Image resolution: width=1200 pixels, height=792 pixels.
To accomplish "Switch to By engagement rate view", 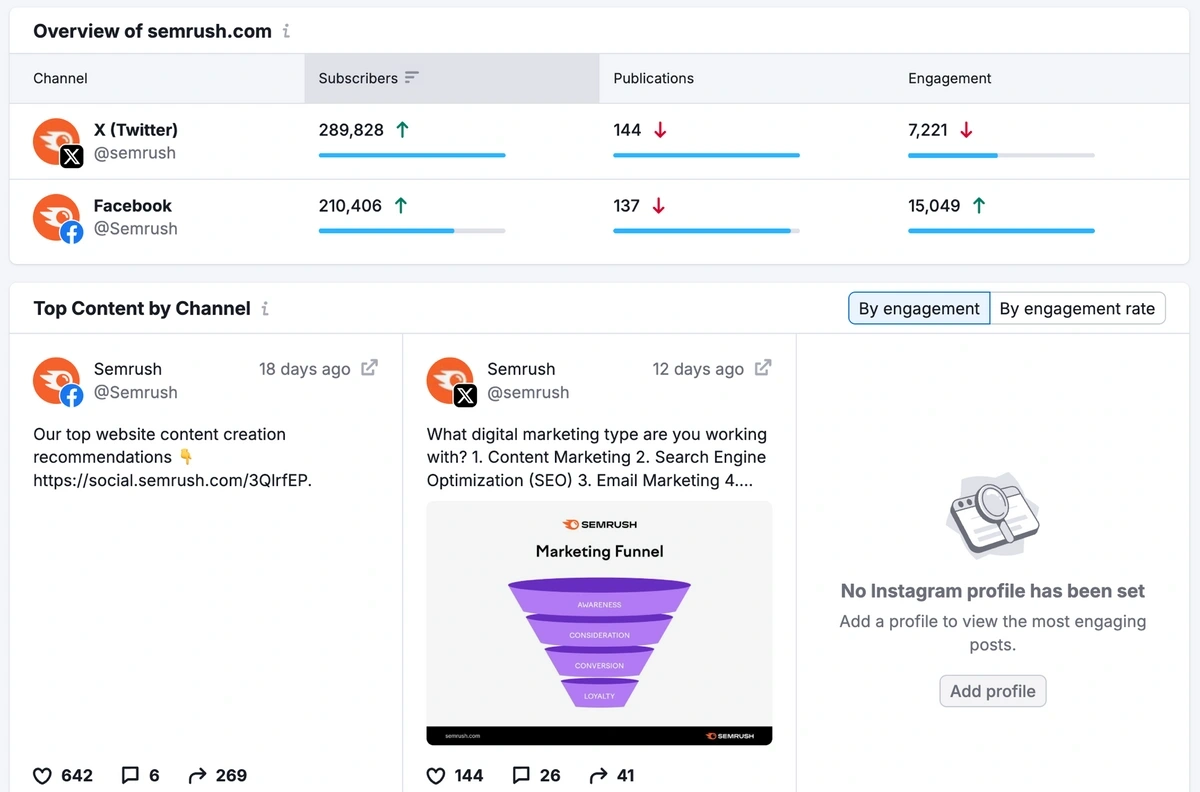I will pos(1077,308).
